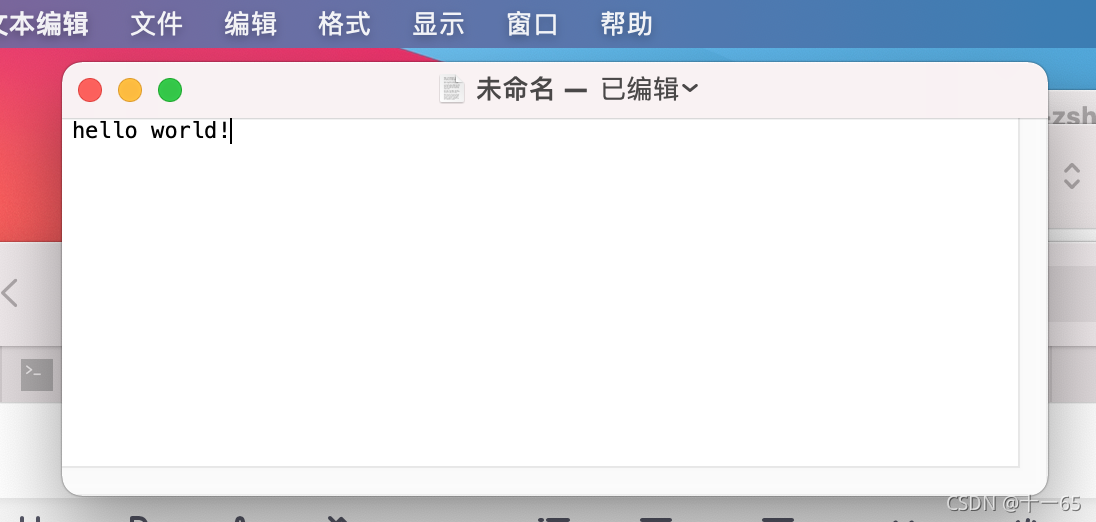Minimize the window using the yellow button
The width and height of the screenshot is (1096, 522).
click(130, 90)
